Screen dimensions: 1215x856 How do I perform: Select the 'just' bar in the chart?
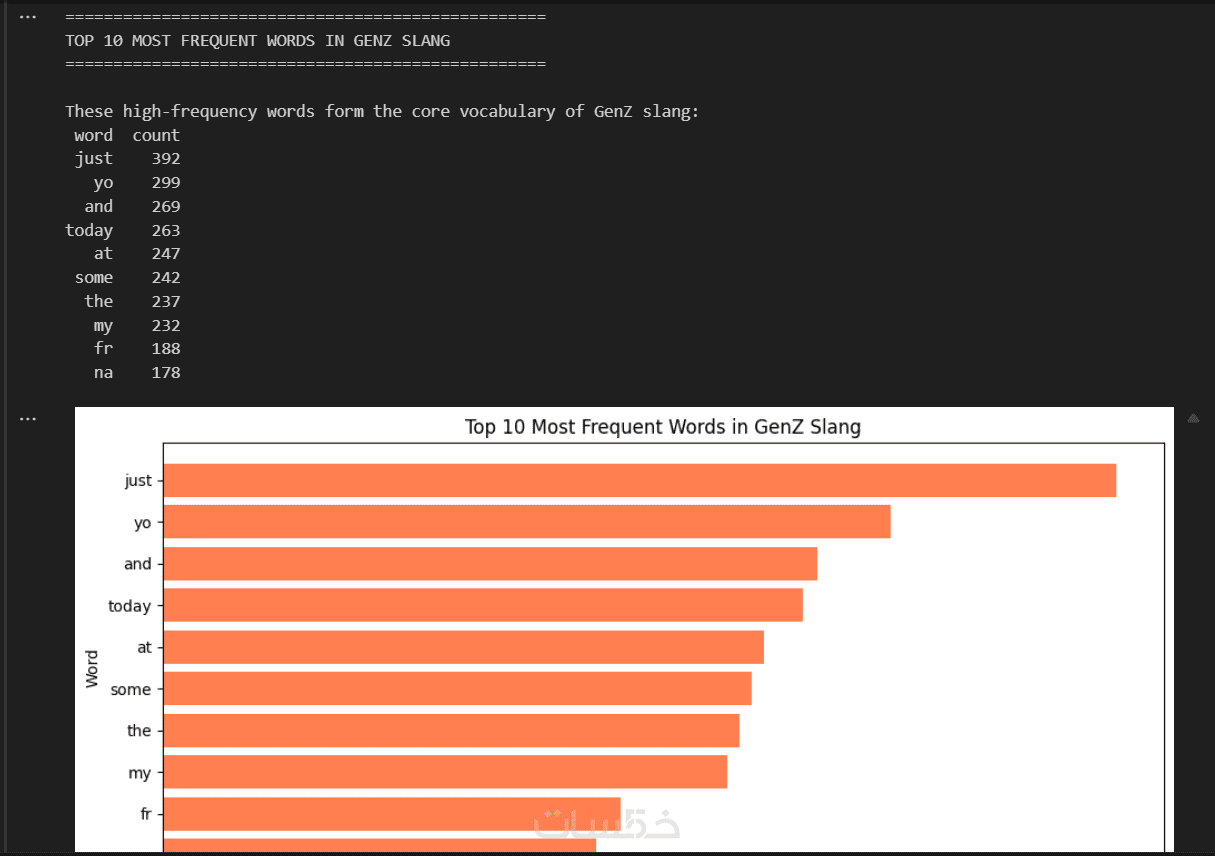point(639,480)
